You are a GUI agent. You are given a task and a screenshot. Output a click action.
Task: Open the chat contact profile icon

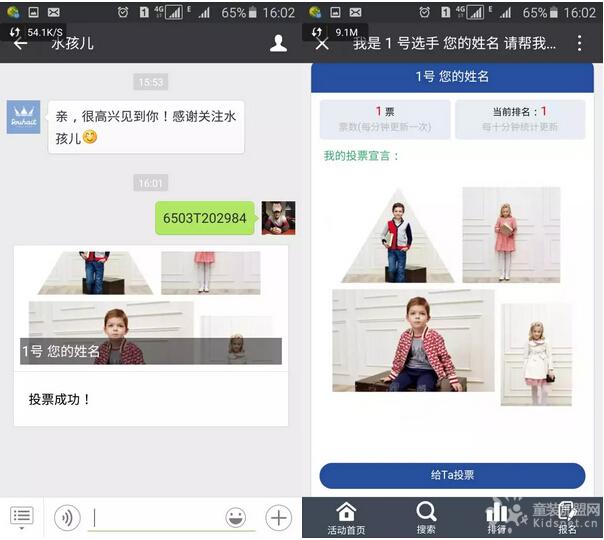coord(278,43)
